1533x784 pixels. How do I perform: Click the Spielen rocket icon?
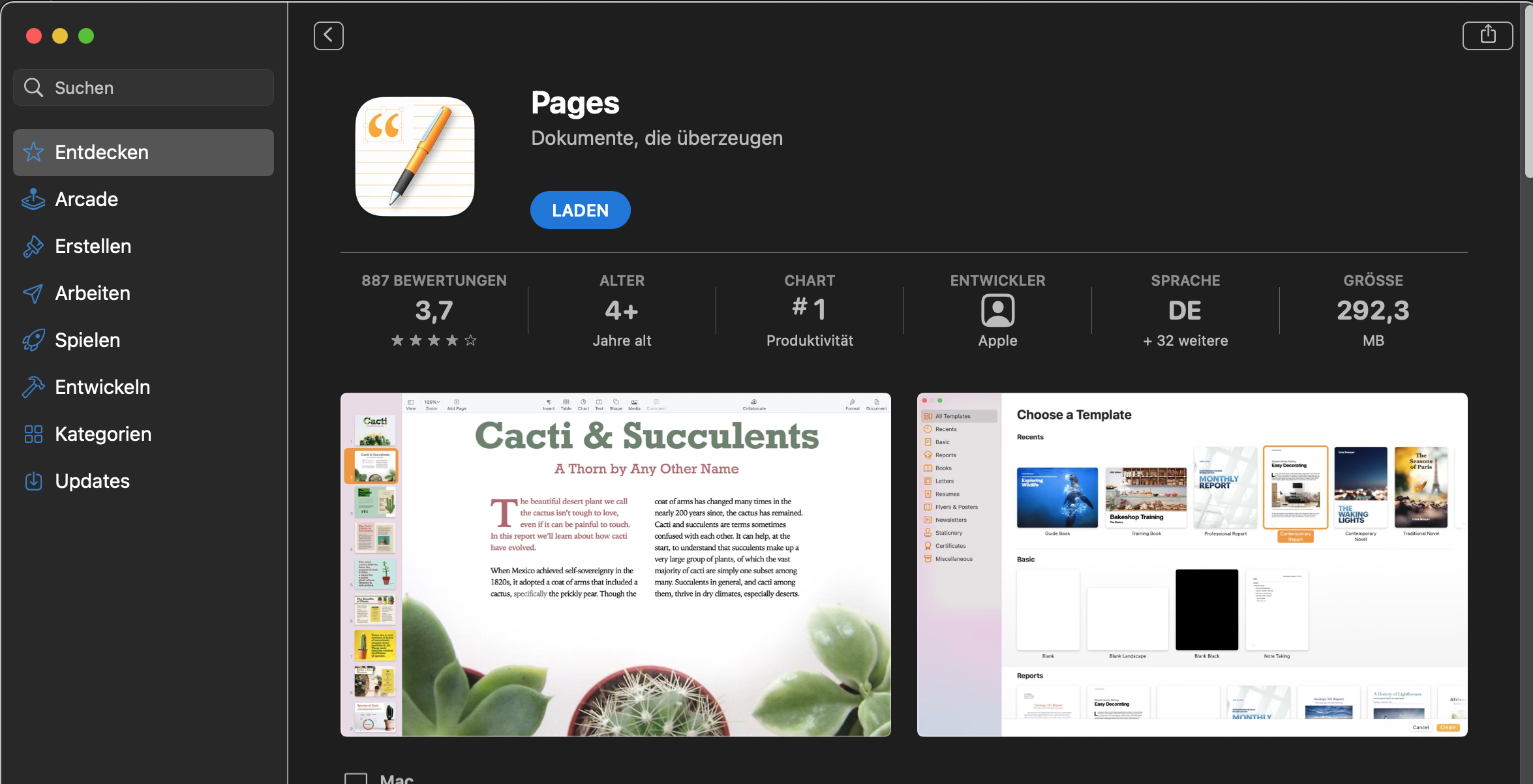tap(33, 340)
